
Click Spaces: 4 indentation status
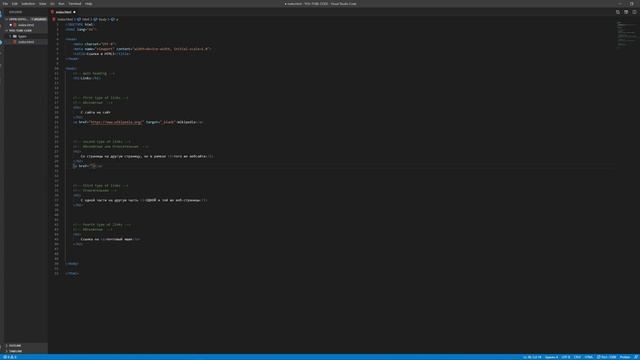pos(551,357)
